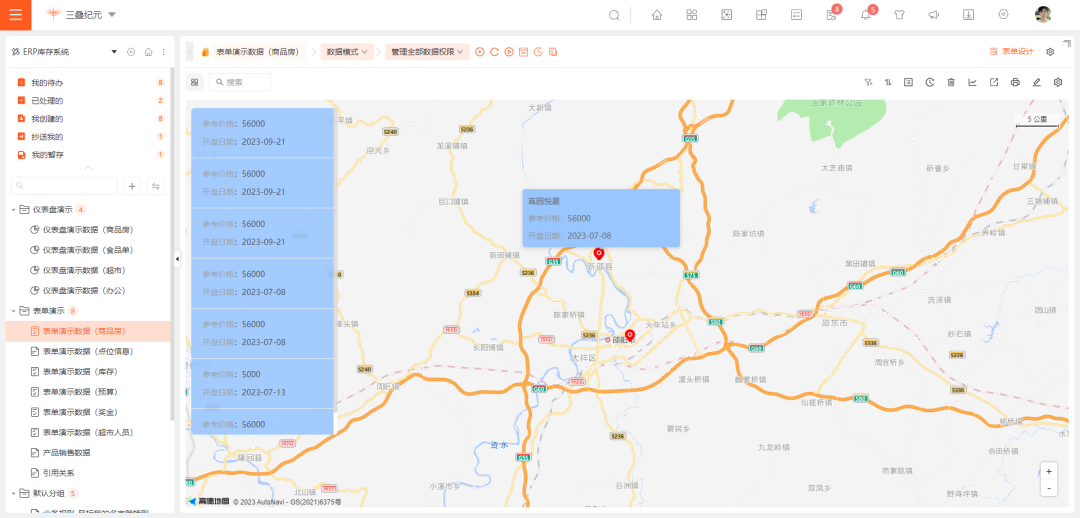Open notifications bell with badge 5
Image resolution: width=1080 pixels, height=518 pixels.
(x=866, y=14)
